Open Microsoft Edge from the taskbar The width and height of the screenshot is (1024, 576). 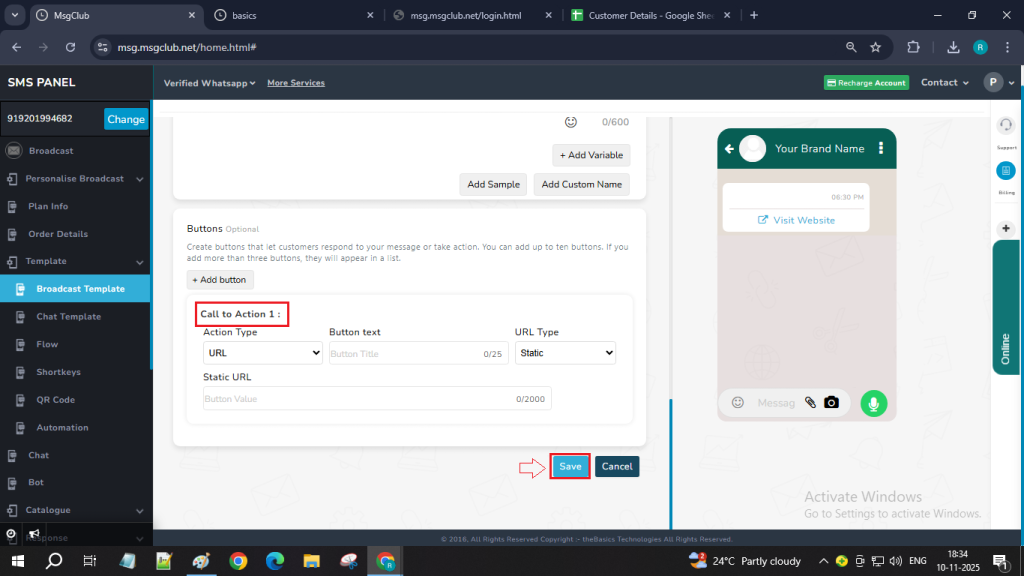tap(274, 561)
